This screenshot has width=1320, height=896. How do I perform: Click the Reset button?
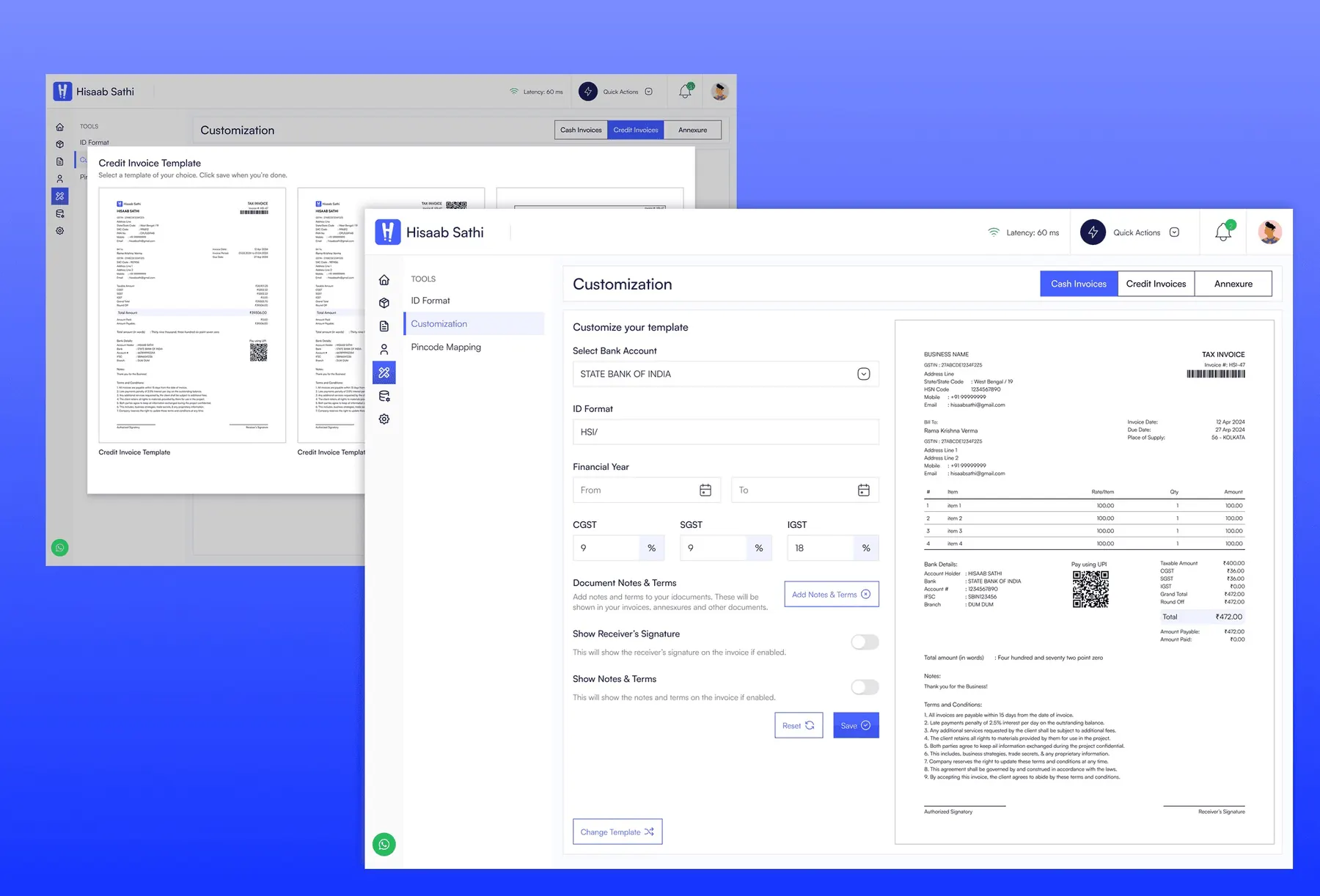799,725
